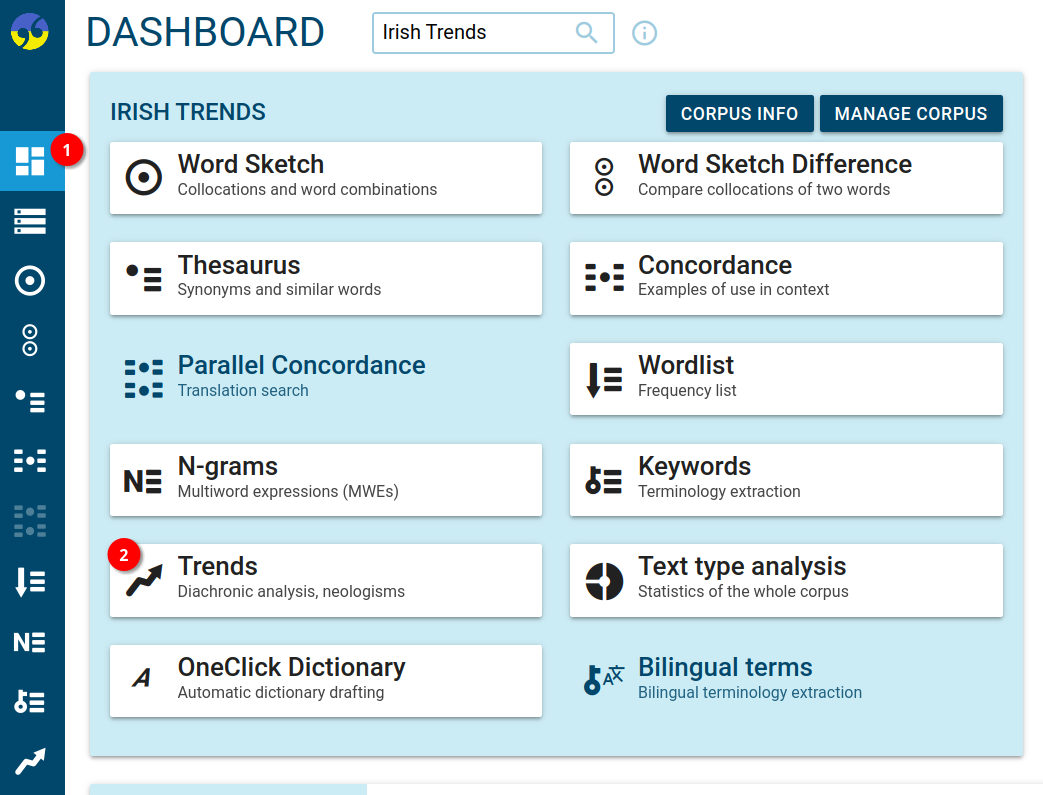This screenshot has height=795, width=1043.
Task: Open the Wordlist sidebar icon
Action: coord(30,581)
